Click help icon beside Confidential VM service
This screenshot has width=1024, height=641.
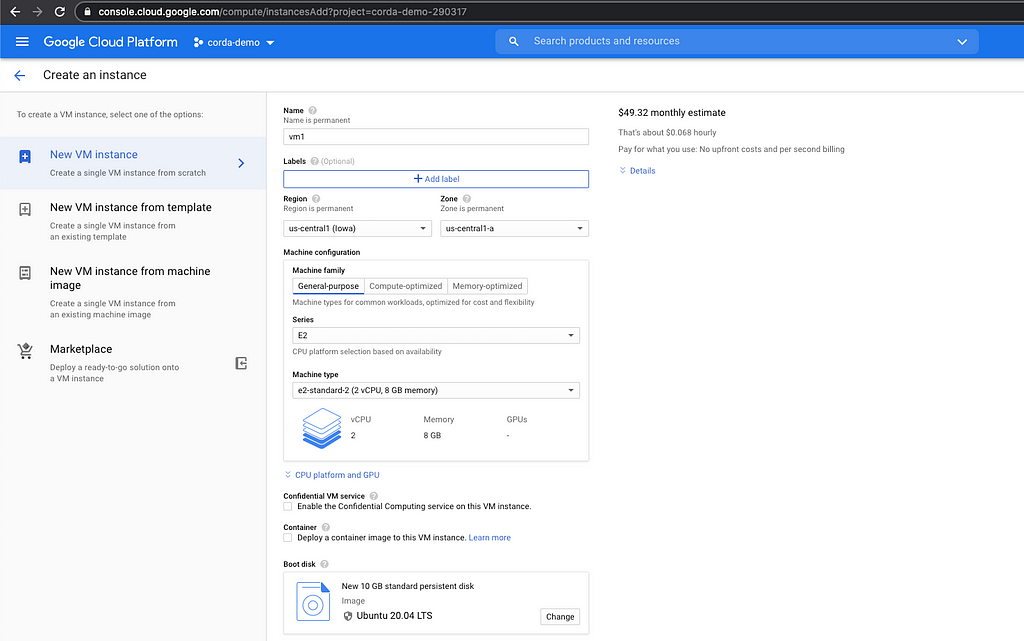(x=374, y=496)
